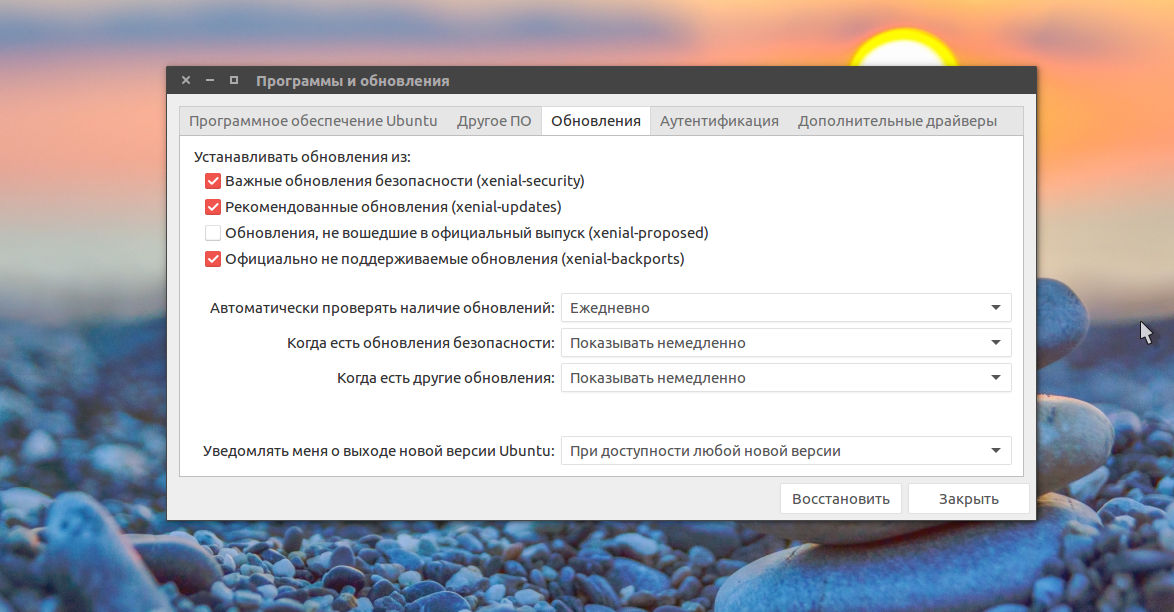Click the Устанавливать обновления из heading label

pos(302,157)
